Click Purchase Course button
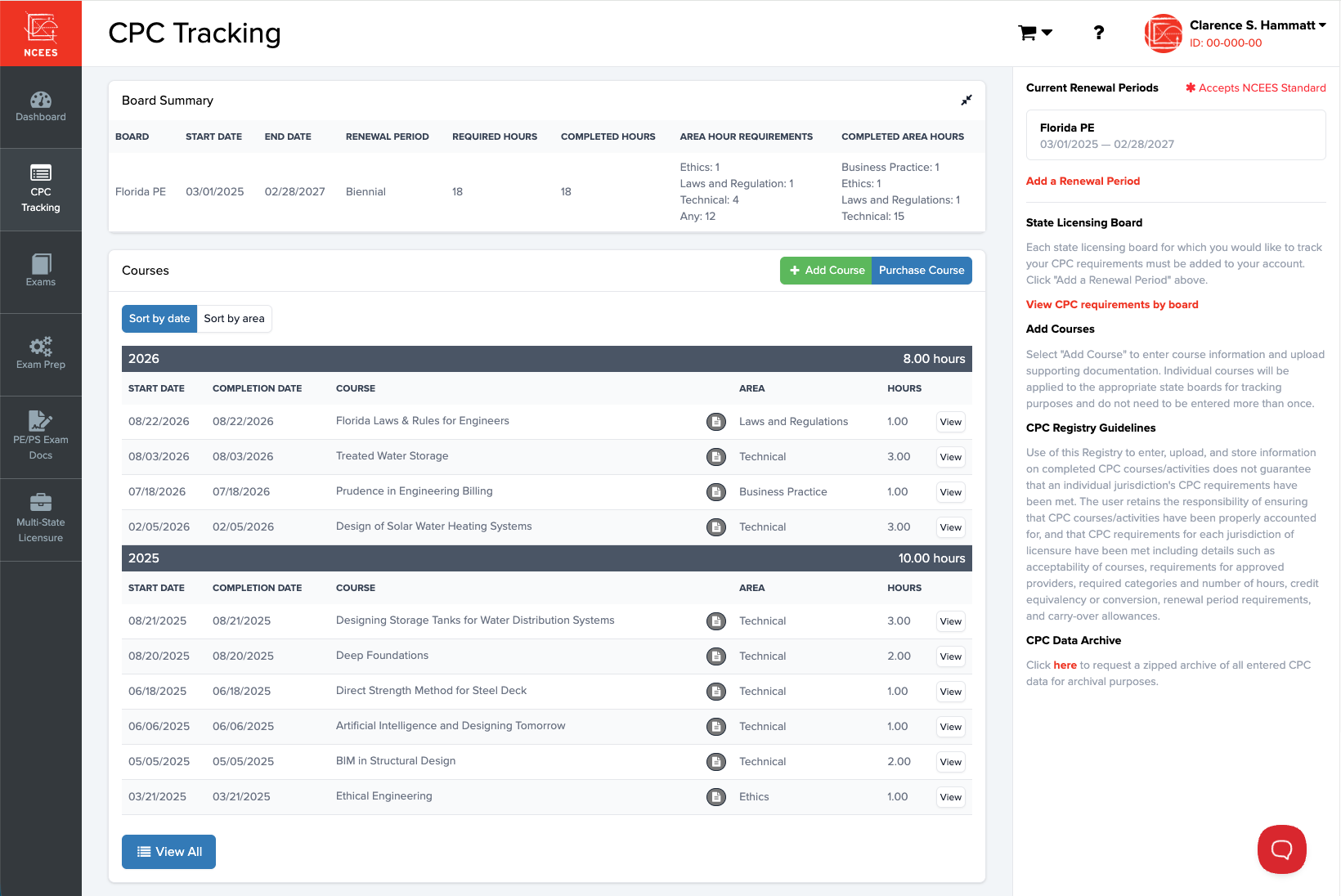The height and width of the screenshot is (896, 1341). click(x=922, y=271)
